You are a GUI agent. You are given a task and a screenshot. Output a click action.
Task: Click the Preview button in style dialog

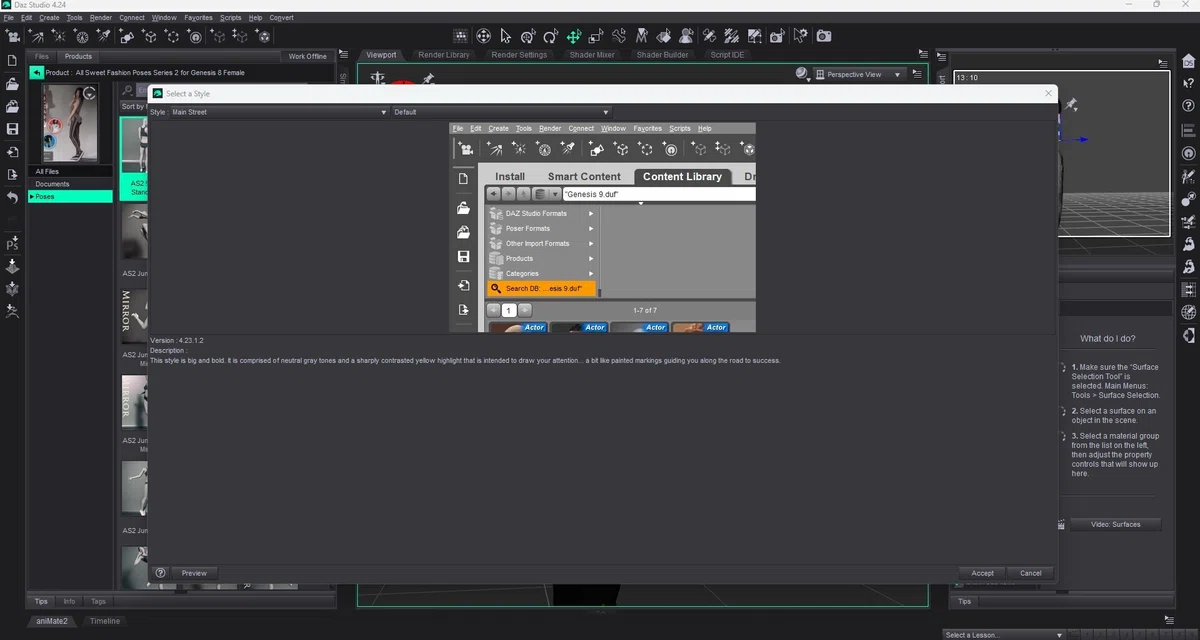pyautogui.click(x=194, y=573)
